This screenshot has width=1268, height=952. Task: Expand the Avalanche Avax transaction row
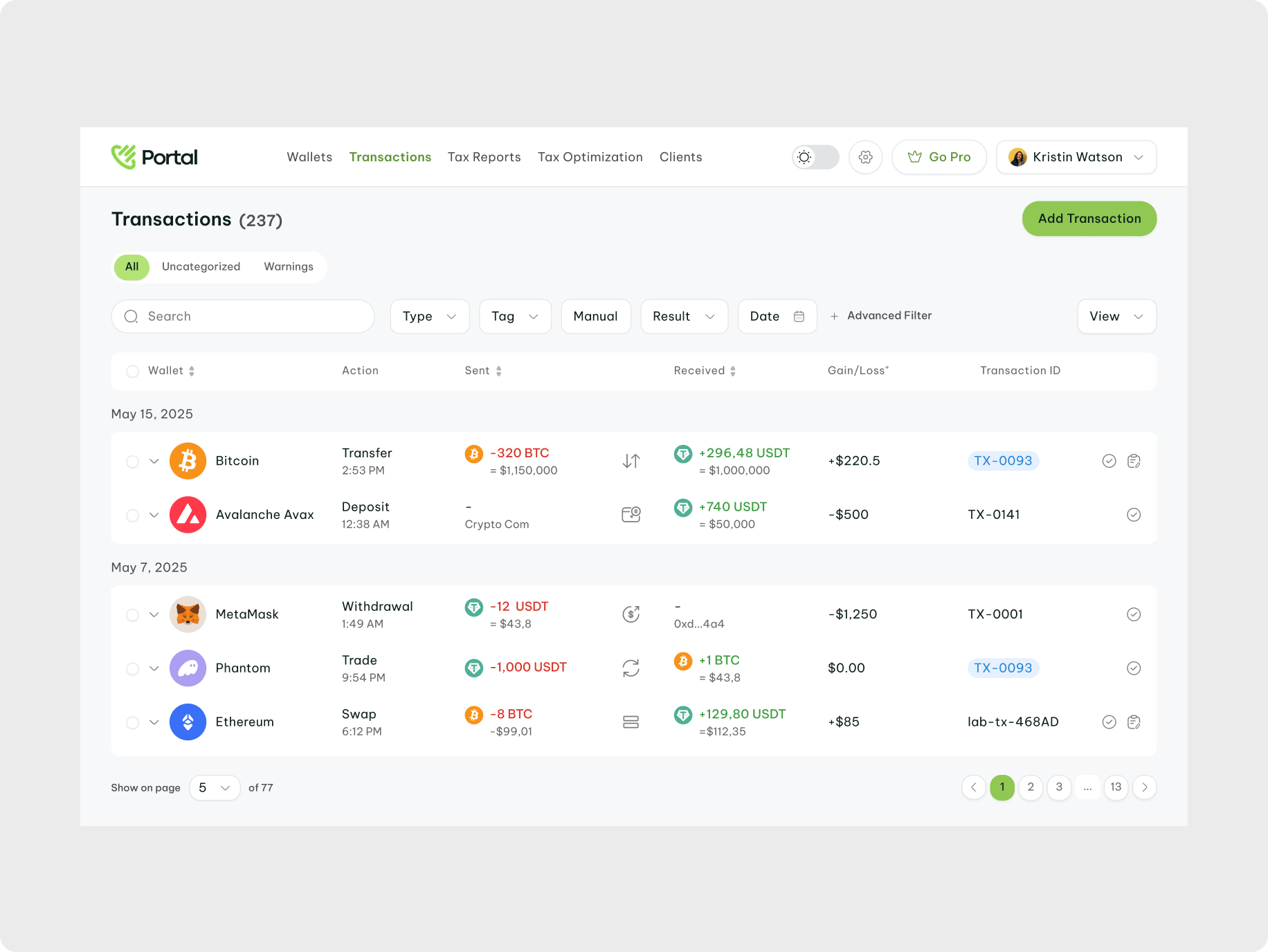(154, 515)
